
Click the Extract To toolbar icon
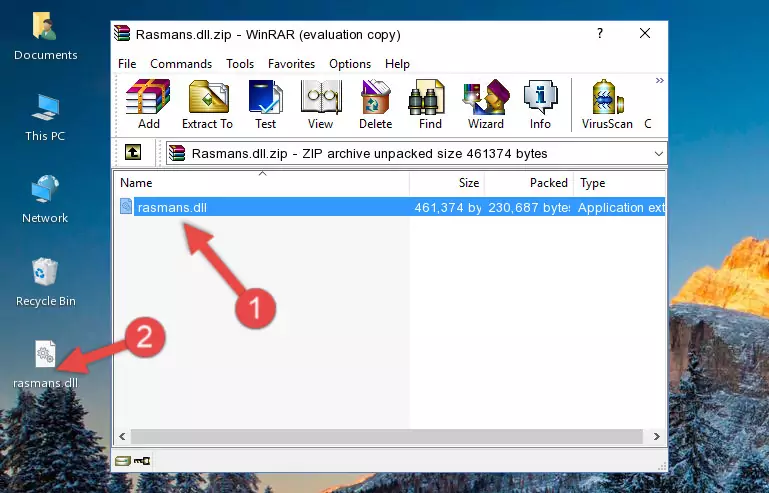207,104
